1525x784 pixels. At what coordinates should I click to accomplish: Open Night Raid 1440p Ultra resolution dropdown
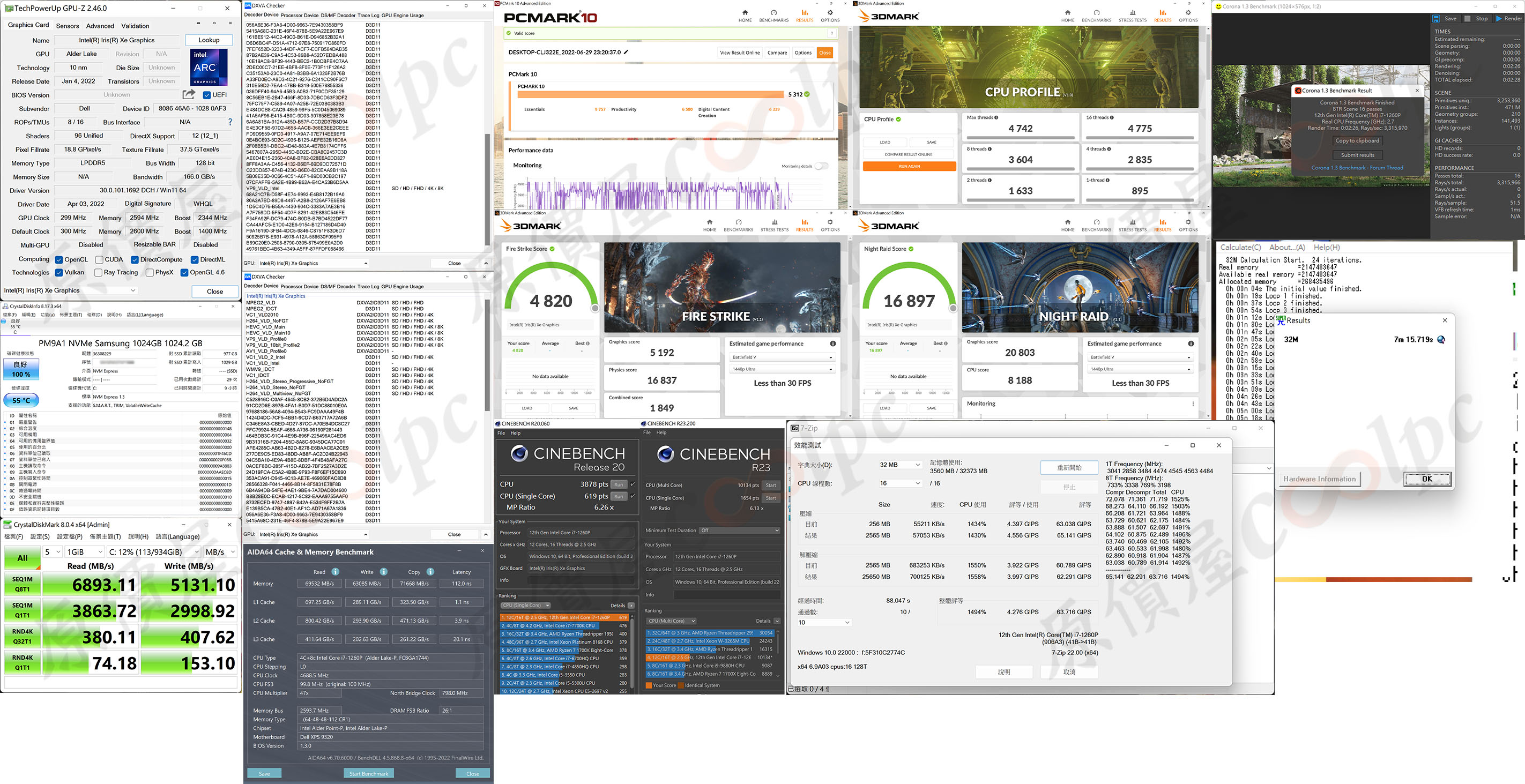click(1140, 369)
